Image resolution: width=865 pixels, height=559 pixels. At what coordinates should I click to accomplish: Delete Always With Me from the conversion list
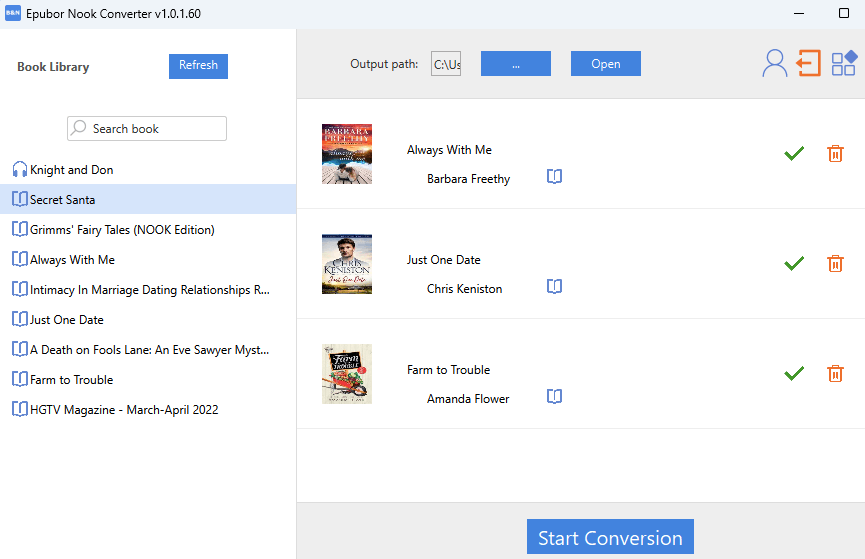pyautogui.click(x=835, y=153)
